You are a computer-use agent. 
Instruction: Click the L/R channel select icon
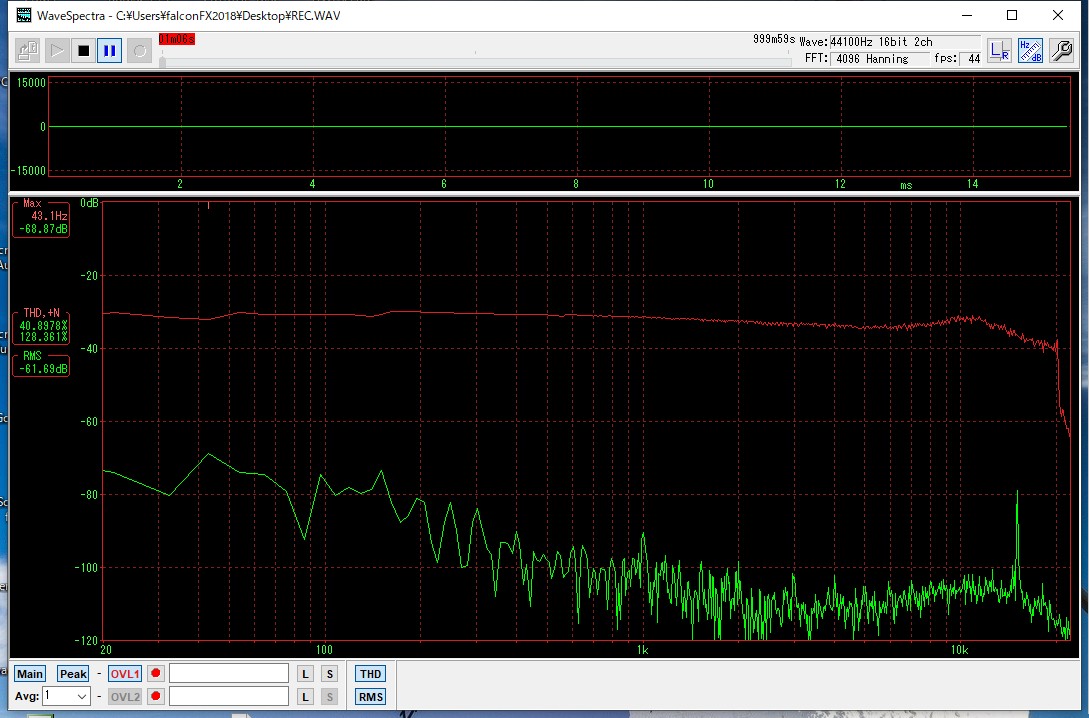point(999,51)
